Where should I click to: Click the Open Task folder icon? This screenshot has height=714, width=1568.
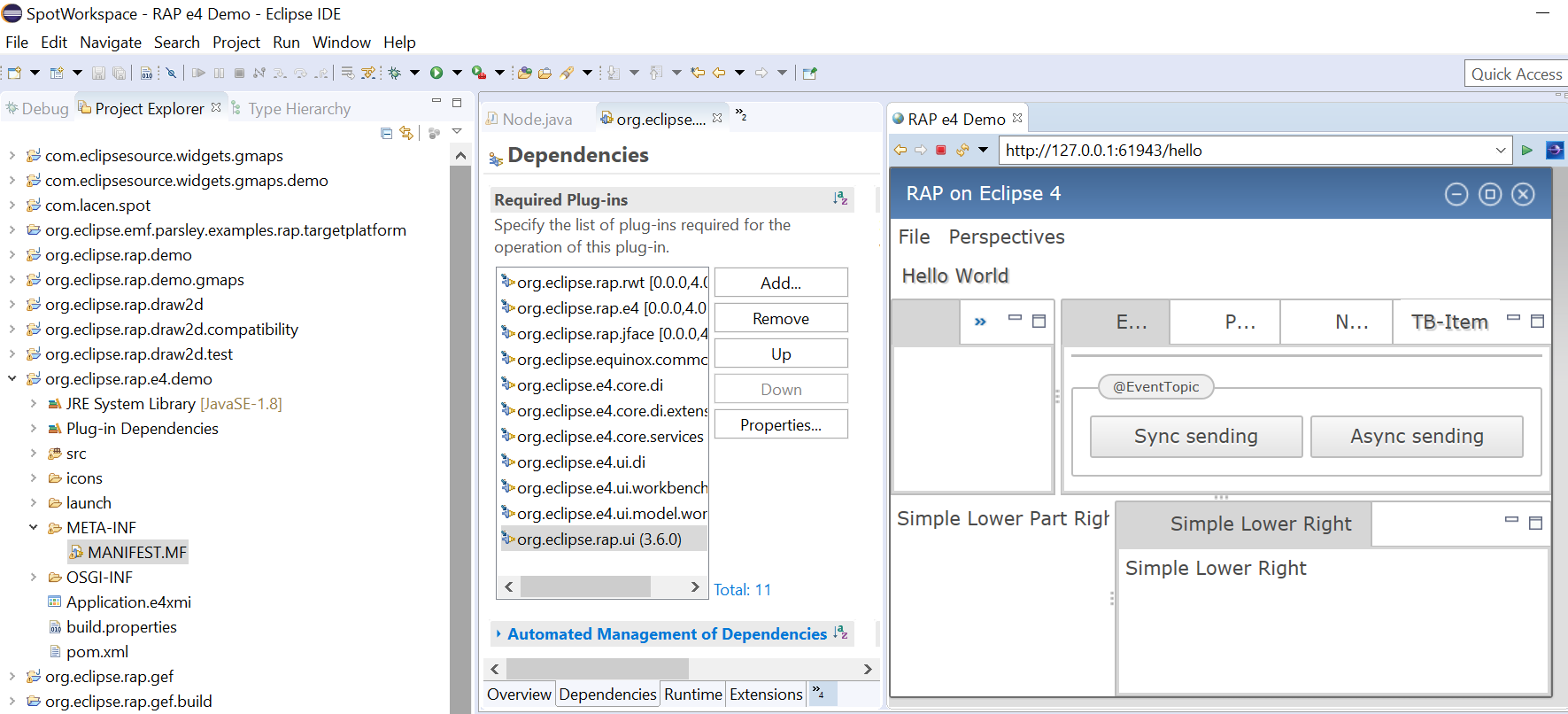tap(545, 74)
